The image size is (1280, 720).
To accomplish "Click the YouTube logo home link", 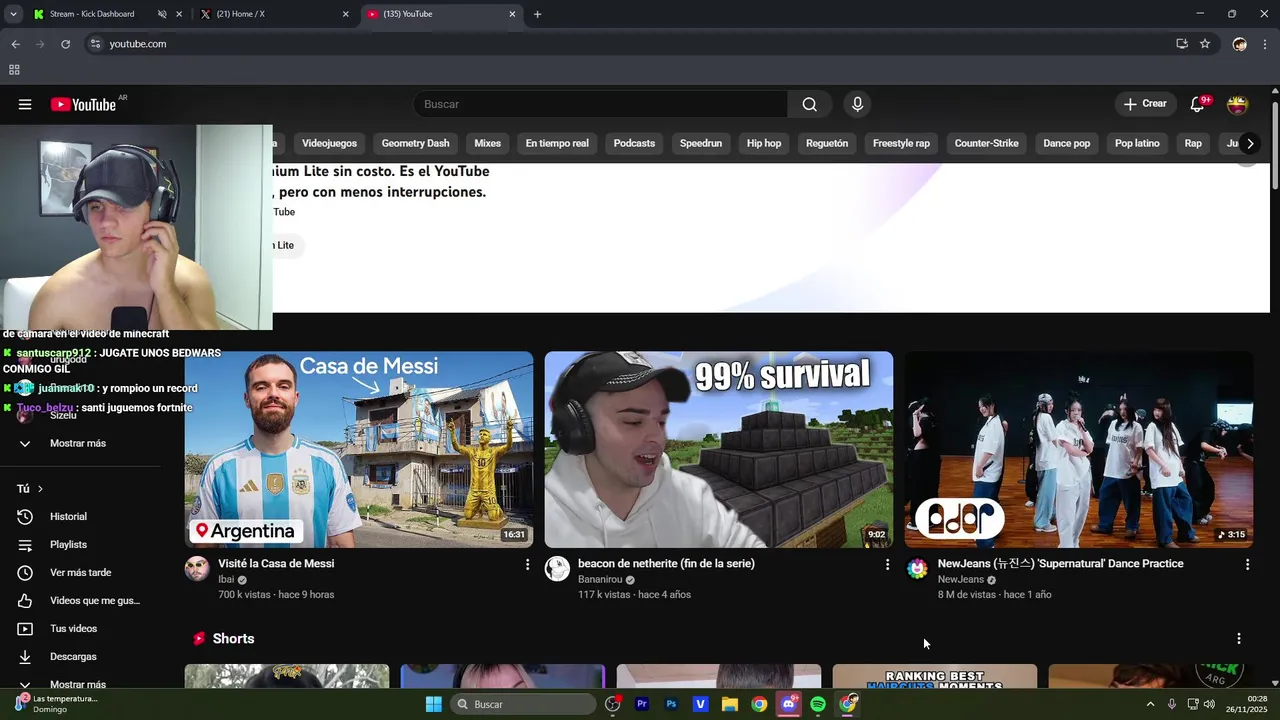I will tap(84, 104).
